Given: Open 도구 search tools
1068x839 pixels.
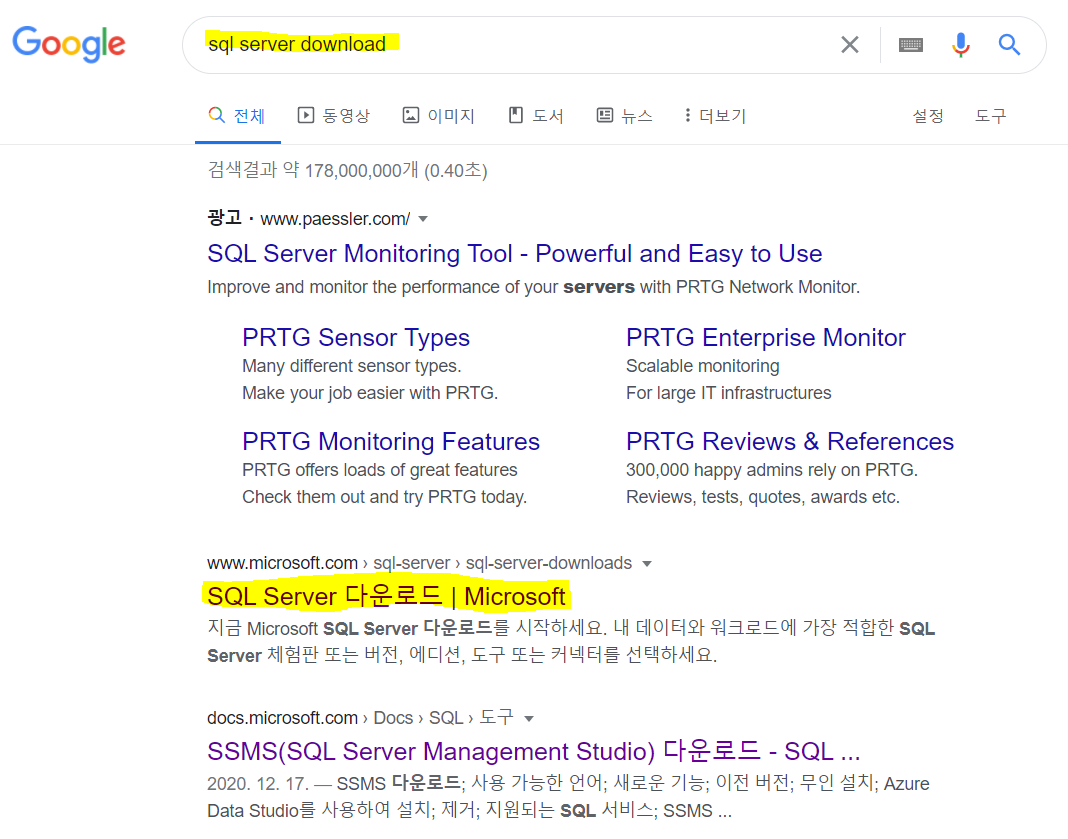Looking at the screenshot, I should point(990,116).
